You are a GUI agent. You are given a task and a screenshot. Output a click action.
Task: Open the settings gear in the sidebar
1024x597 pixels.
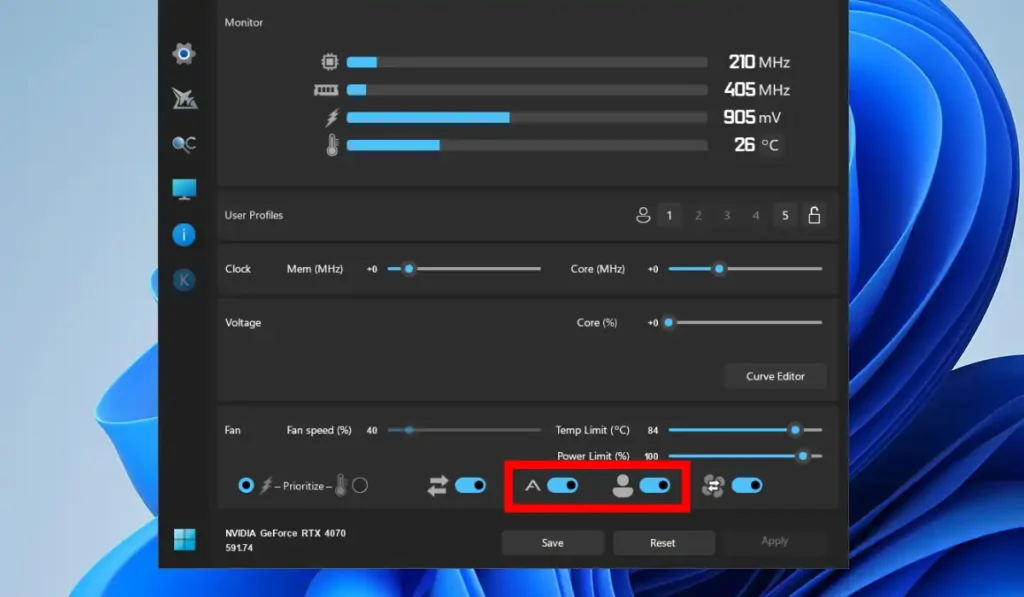183,54
